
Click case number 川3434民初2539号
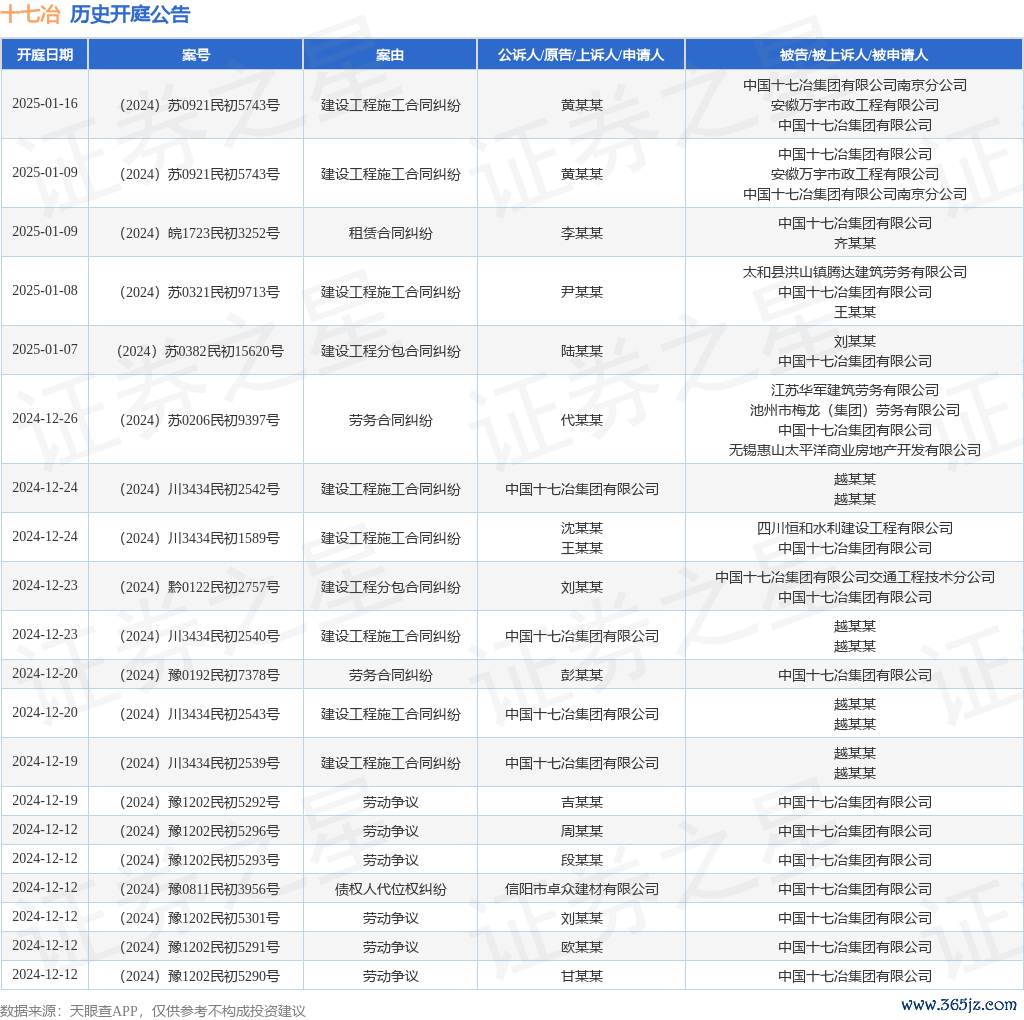point(200,763)
